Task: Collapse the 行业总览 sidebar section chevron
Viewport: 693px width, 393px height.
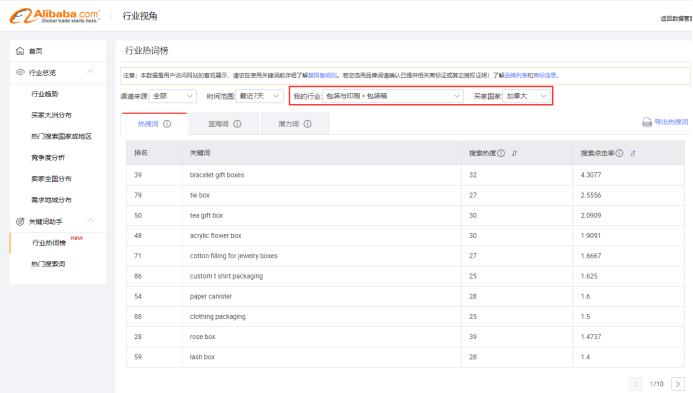Action: (x=91, y=72)
